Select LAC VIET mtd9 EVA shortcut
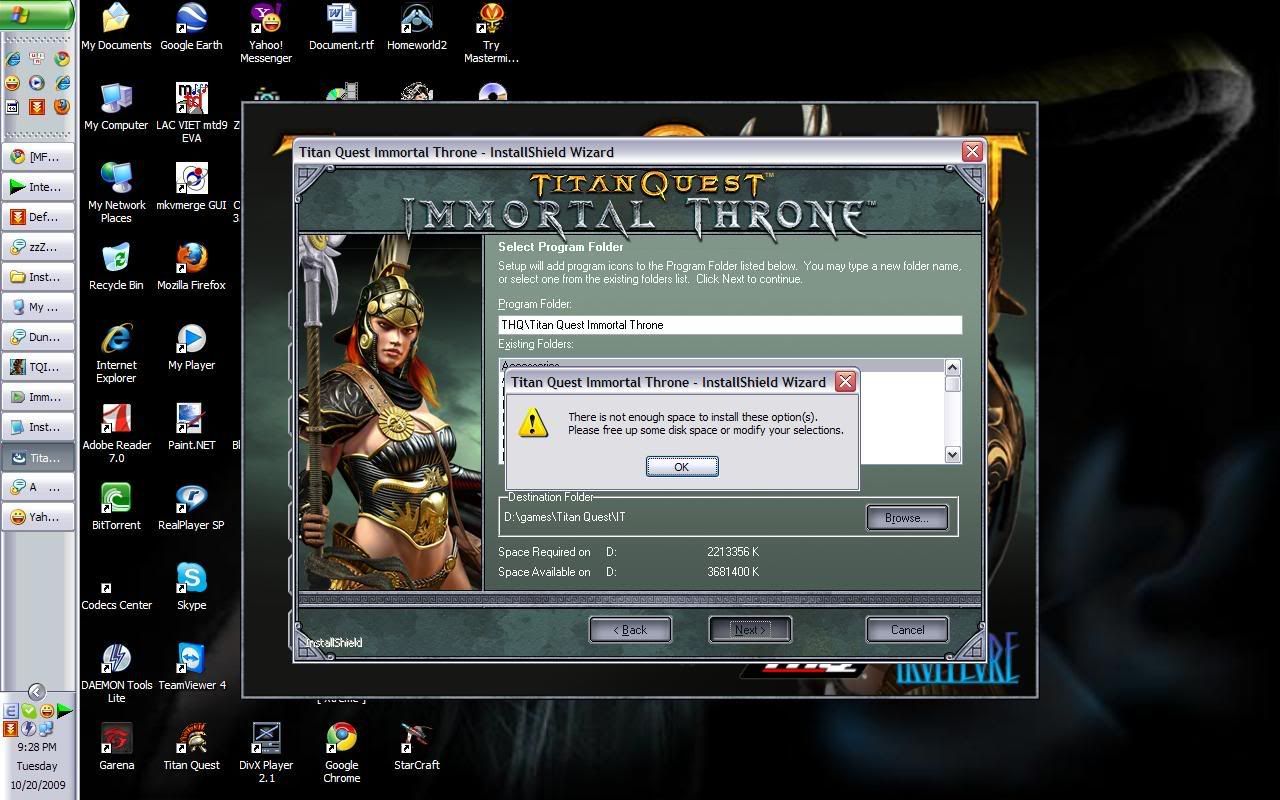 [x=191, y=113]
